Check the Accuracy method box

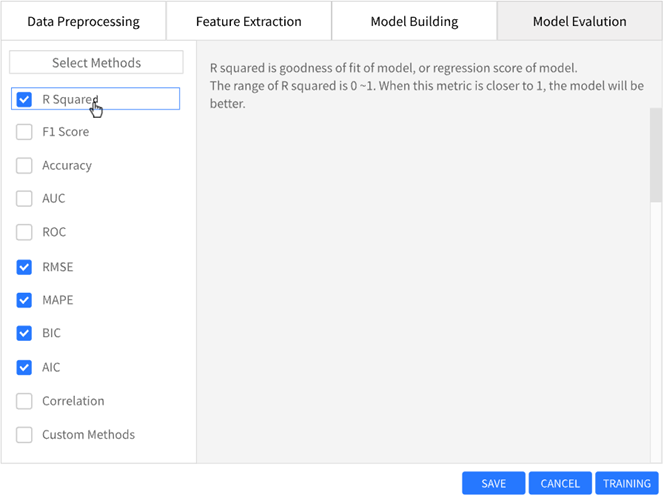pyautogui.click(x=25, y=166)
